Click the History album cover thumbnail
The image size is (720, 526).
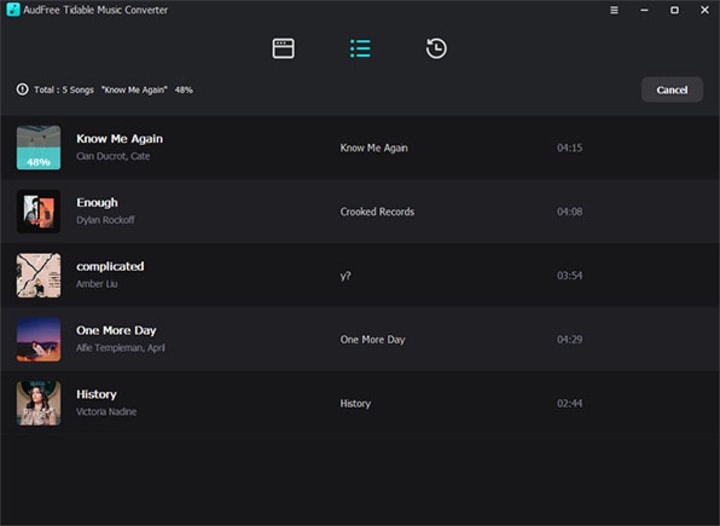click(39, 403)
